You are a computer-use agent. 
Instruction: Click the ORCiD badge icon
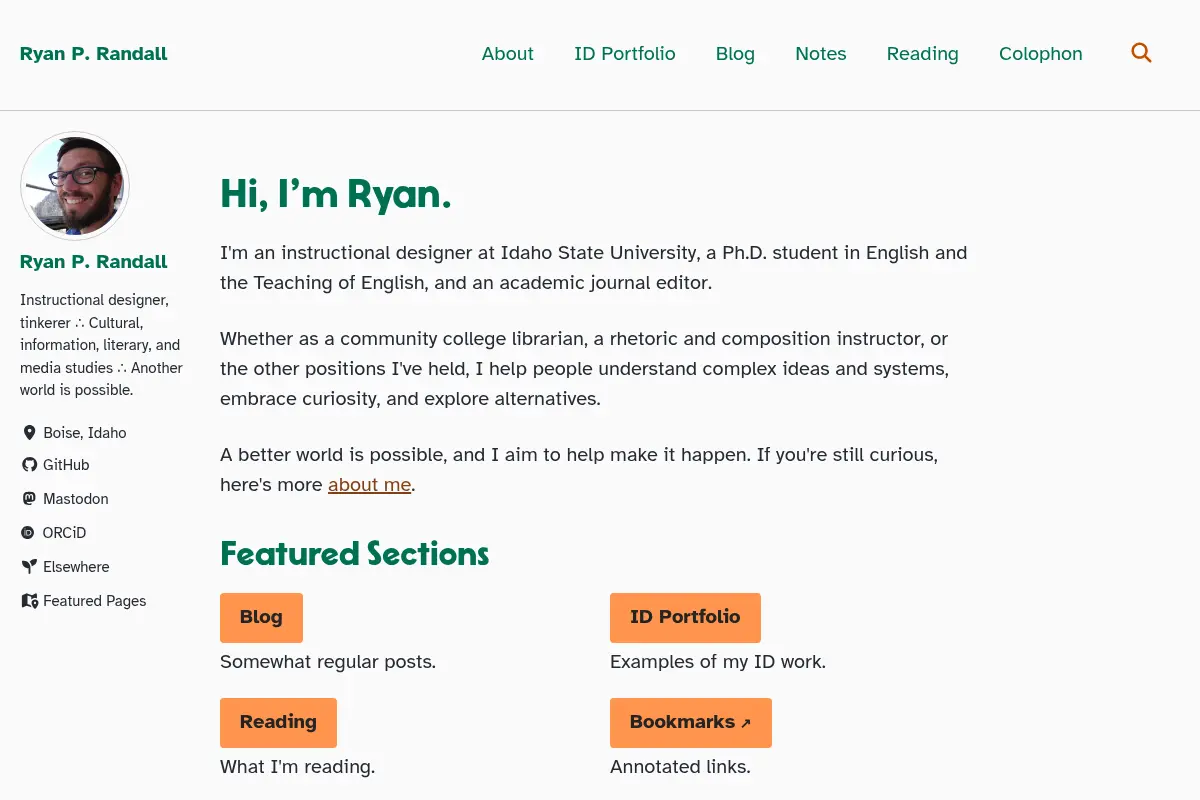[28, 533]
